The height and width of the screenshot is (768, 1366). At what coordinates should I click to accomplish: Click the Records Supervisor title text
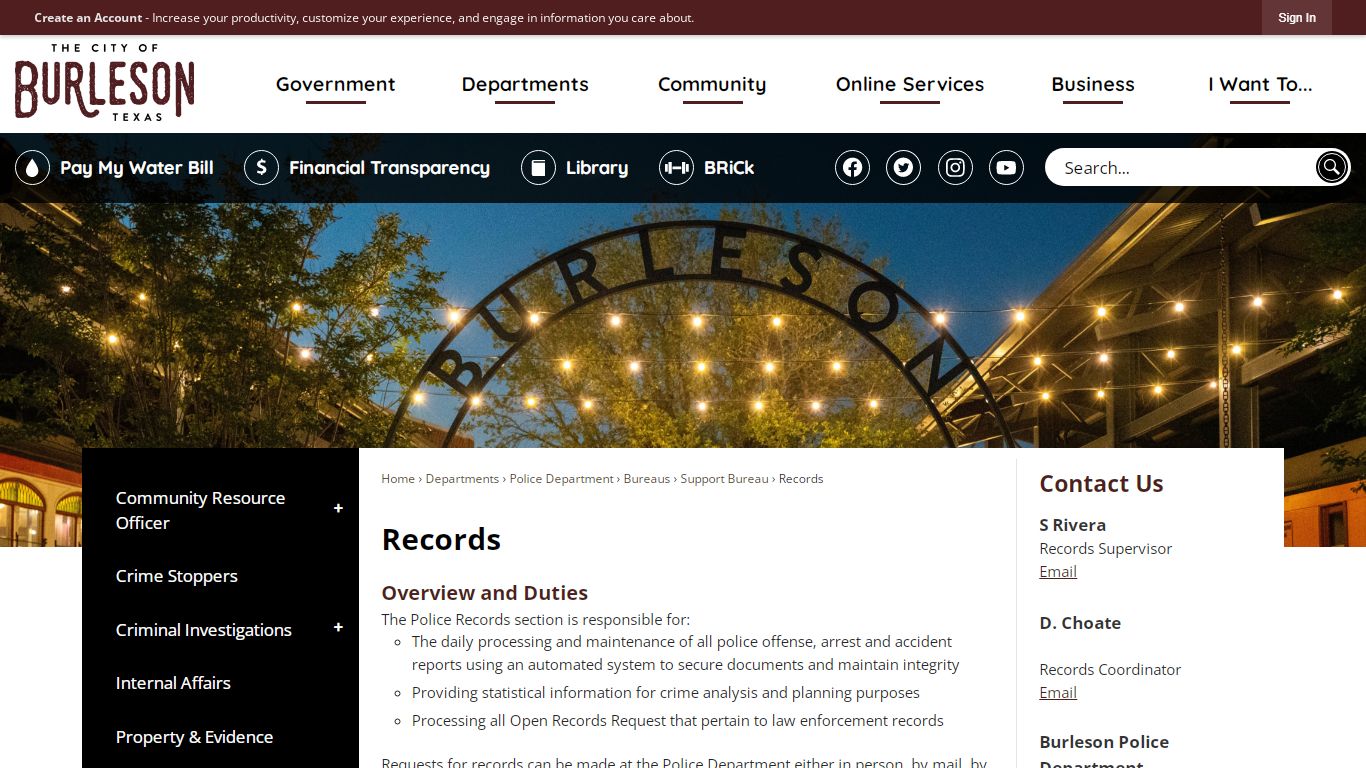point(1105,549)
